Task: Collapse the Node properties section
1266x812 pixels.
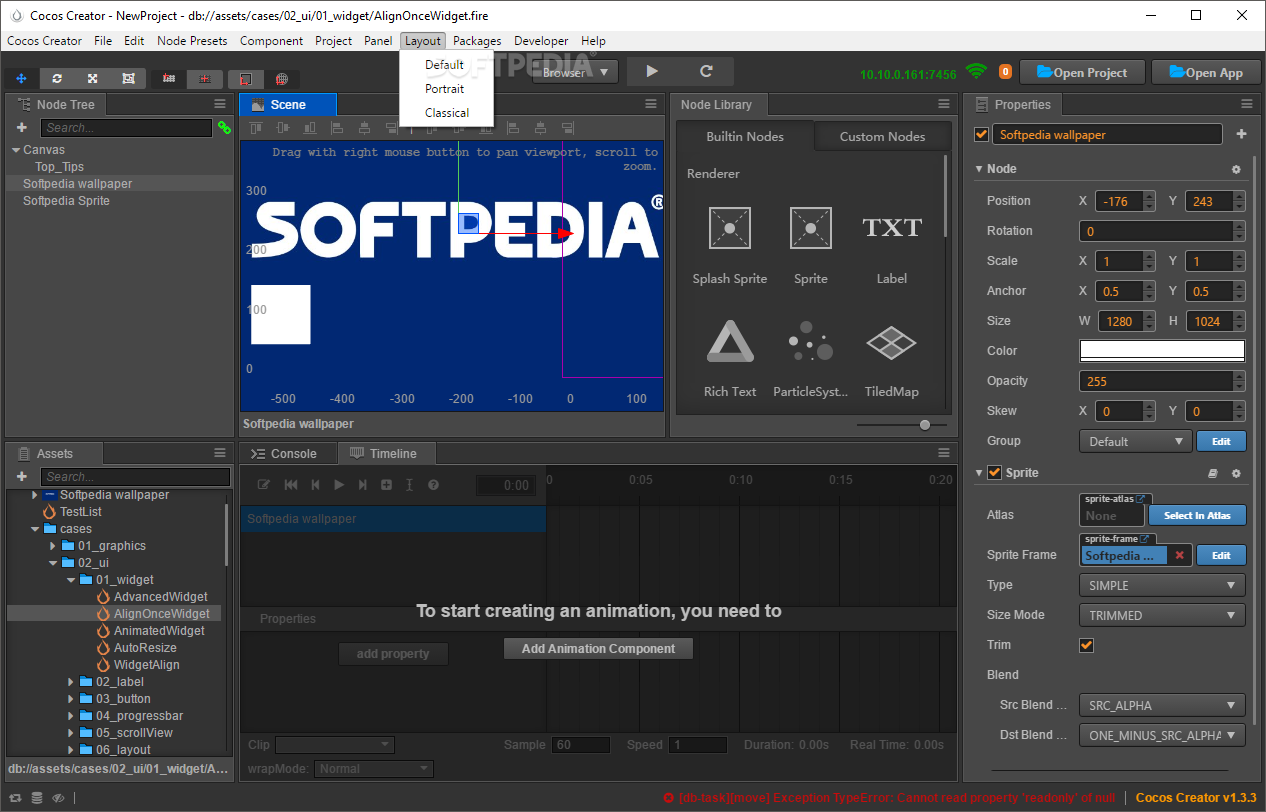Action: (x=979, y=169)
